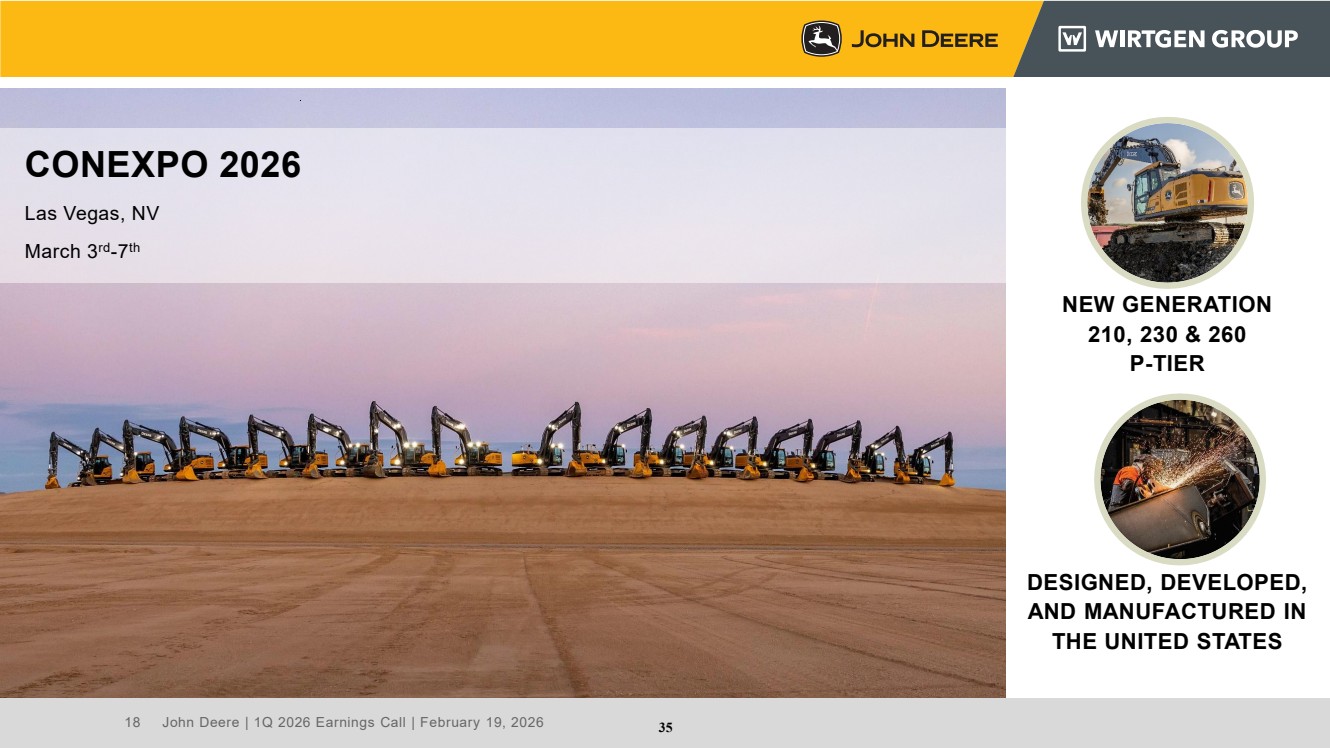The image size is (1330, 748).
Task: Select the DESIGNED, DEVELOPED, caption line
Action: pyautogui.click(x=1166, y=582)
